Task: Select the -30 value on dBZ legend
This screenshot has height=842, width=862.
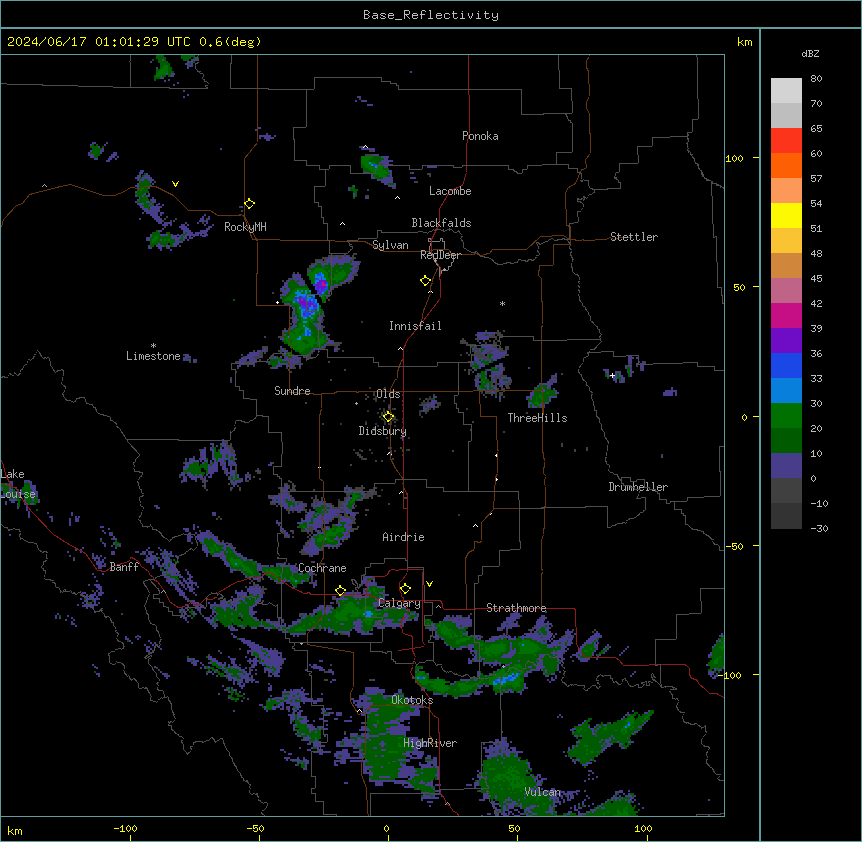Action: [x=820, y=529]
